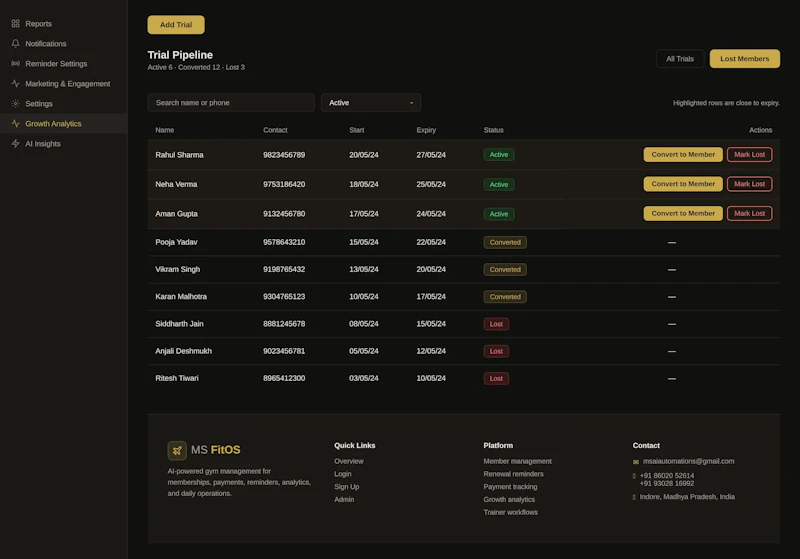Open the Overview footer link
Viewport: 800px width, 559px height.
[348, 461]
